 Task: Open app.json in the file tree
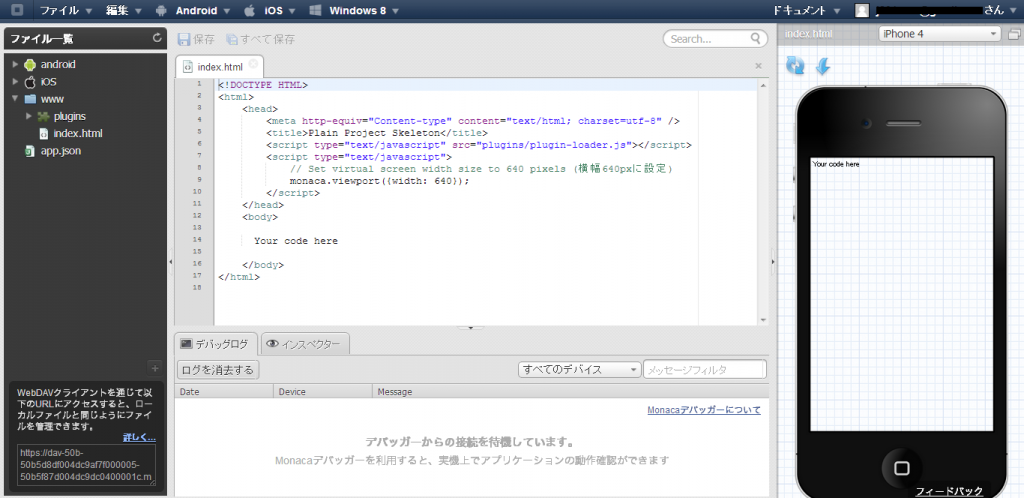60,151
